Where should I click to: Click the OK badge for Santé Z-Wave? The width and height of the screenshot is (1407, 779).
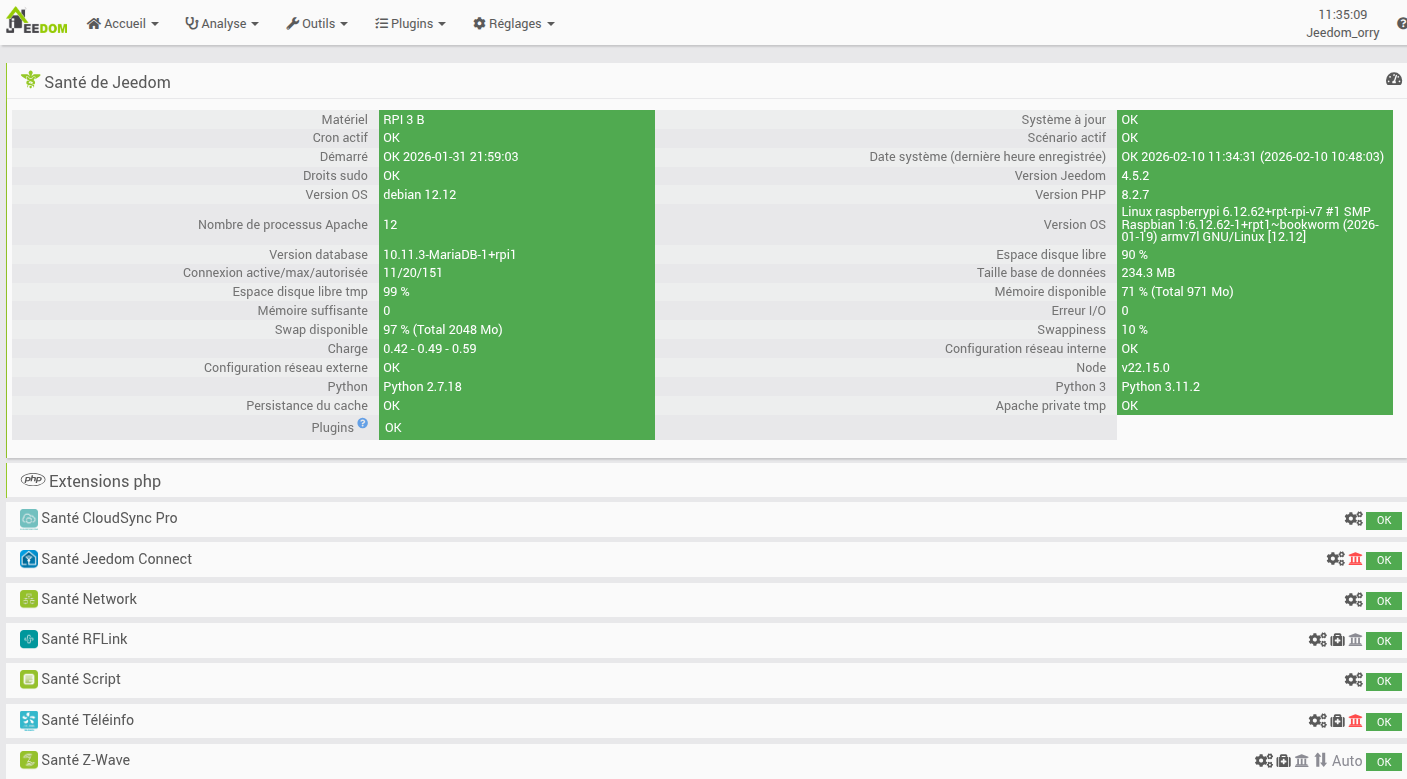1384,762
